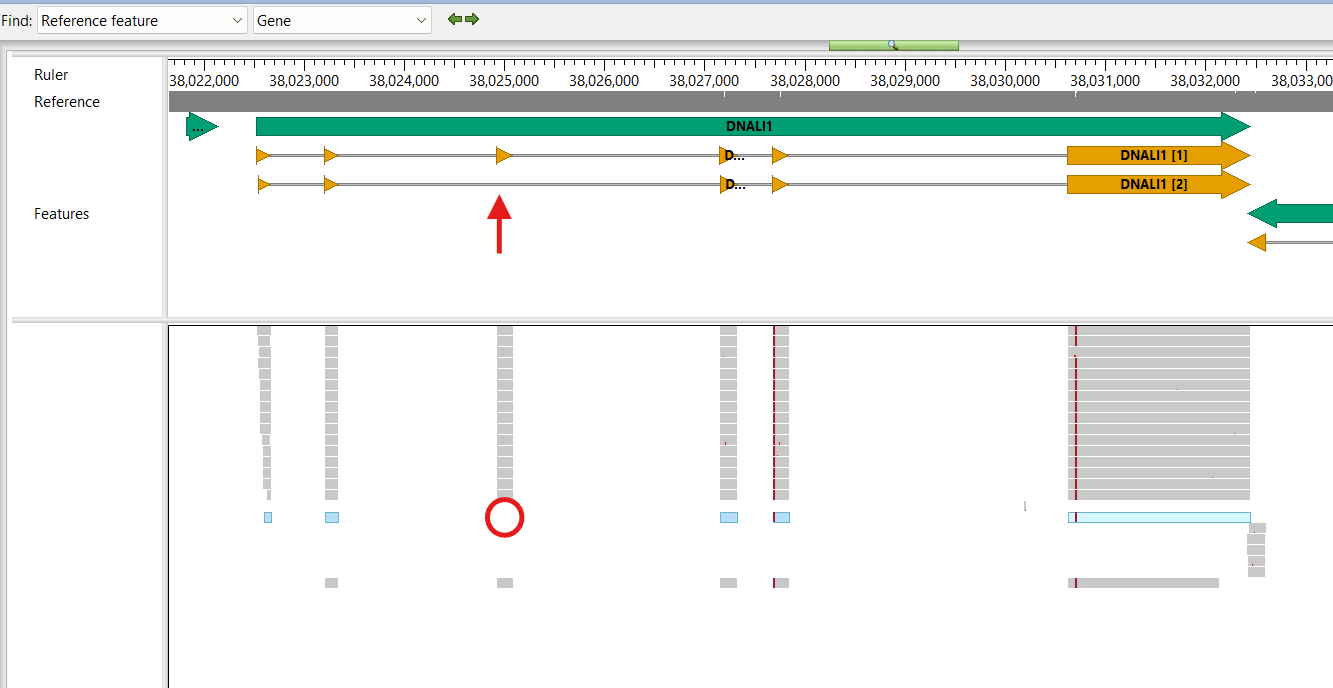The image size is (1333, 688).
Task: Select the DNALI1 [2] transcript exon
Action: tap(1152, 184)
